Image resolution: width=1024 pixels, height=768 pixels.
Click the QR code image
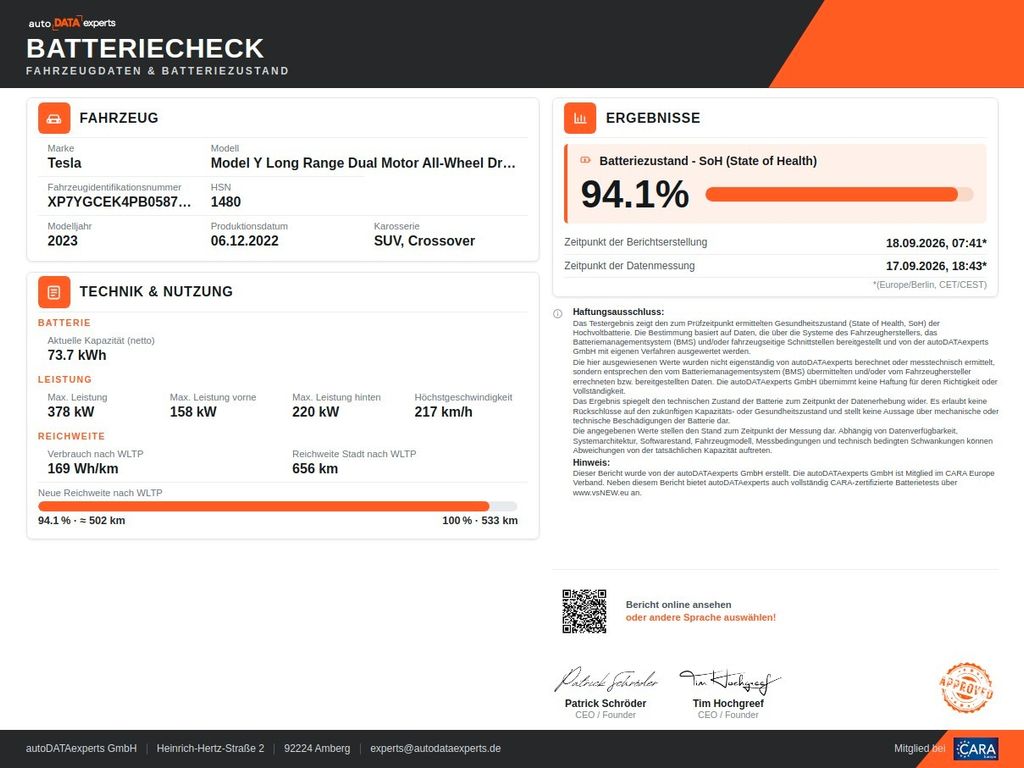584,611
